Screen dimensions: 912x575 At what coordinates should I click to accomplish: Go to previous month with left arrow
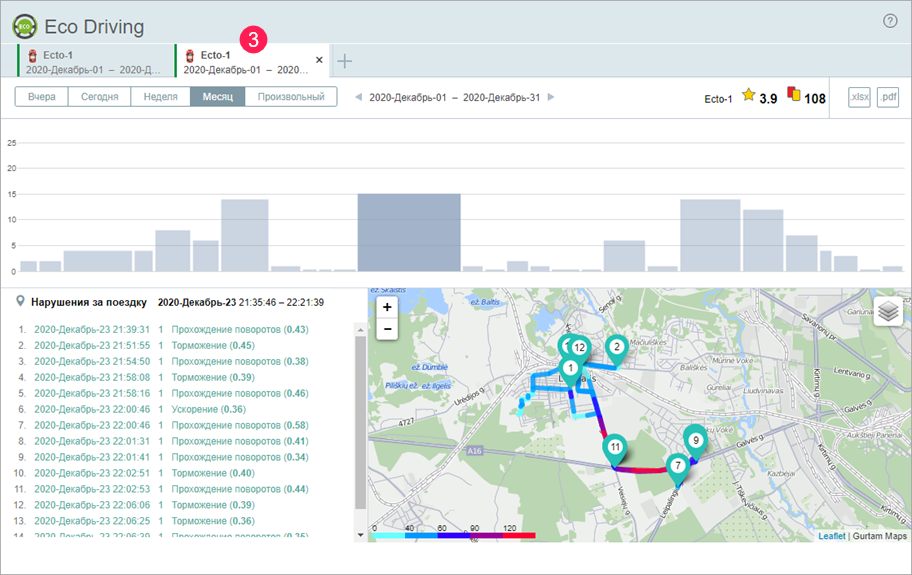coord(360,98)
